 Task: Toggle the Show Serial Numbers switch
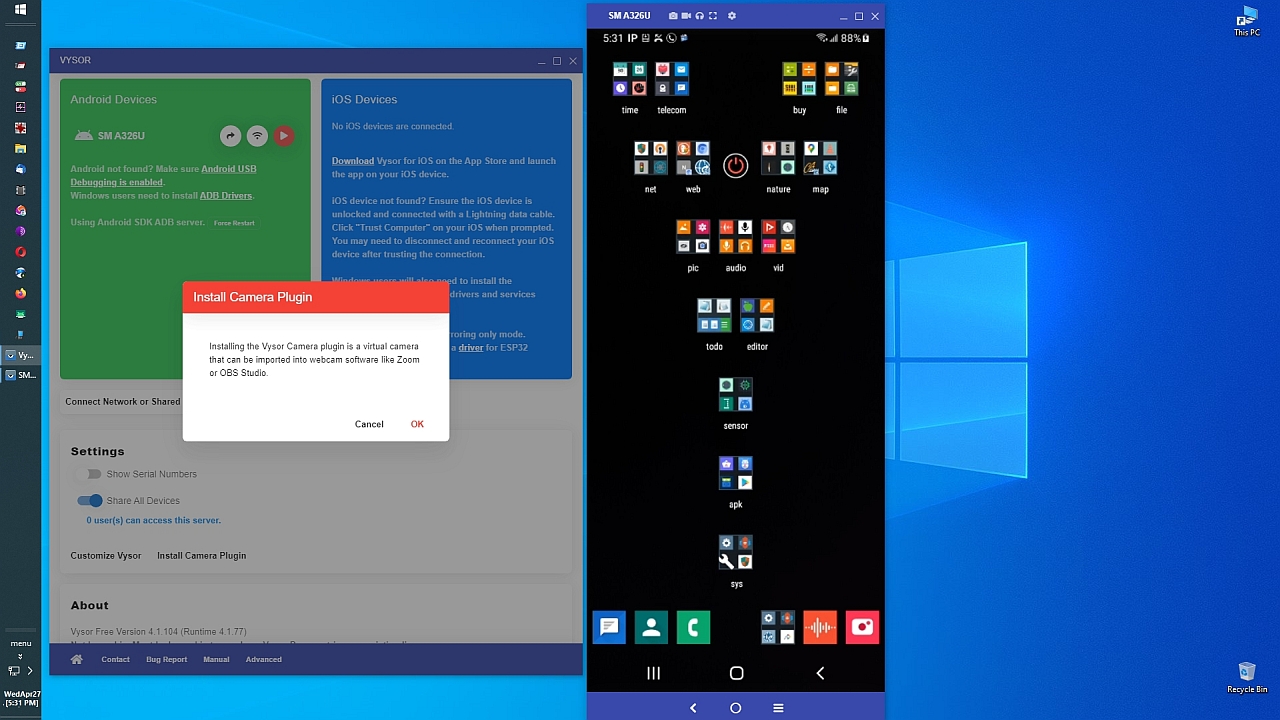[x=92, y=474]
